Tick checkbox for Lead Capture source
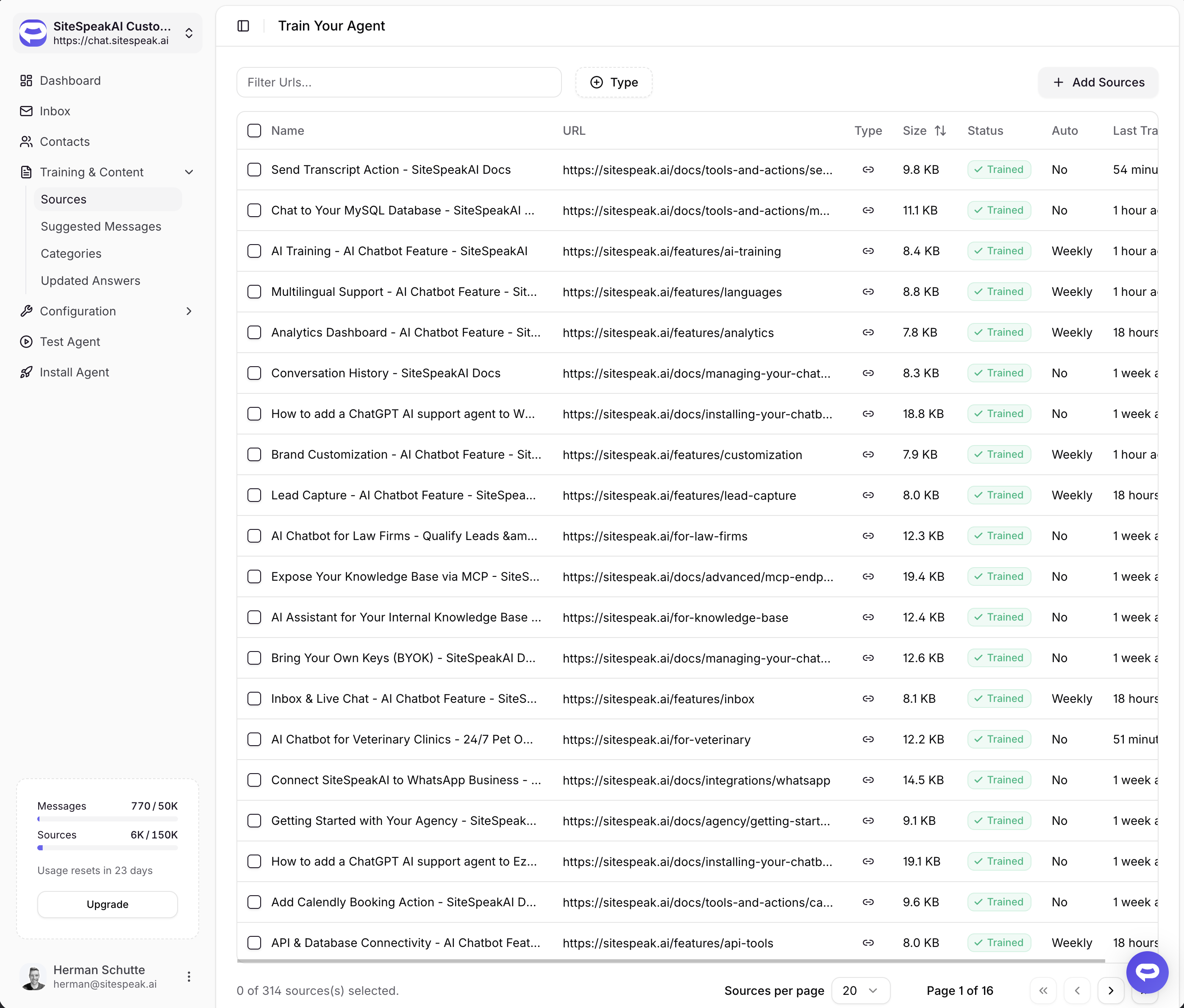 (x=254, y=495)
